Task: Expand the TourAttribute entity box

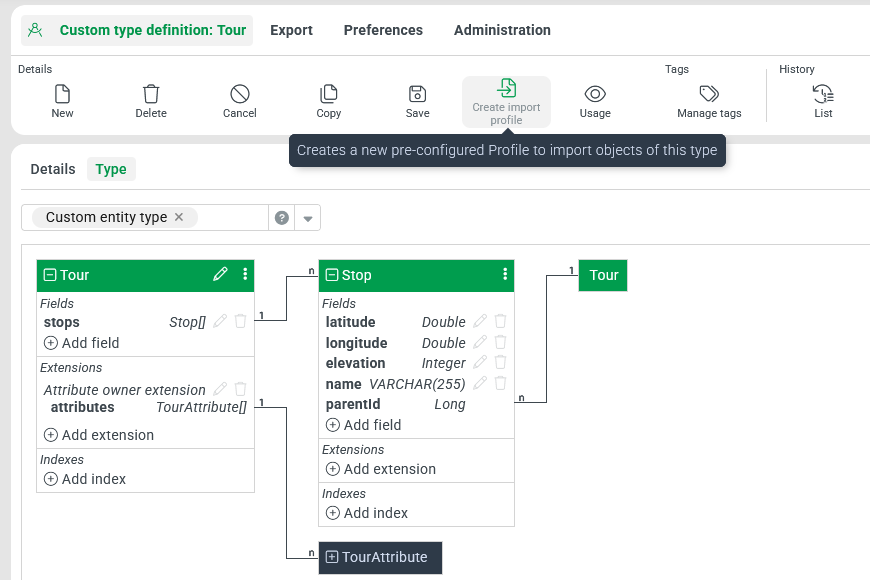Action: coord(332,557)
